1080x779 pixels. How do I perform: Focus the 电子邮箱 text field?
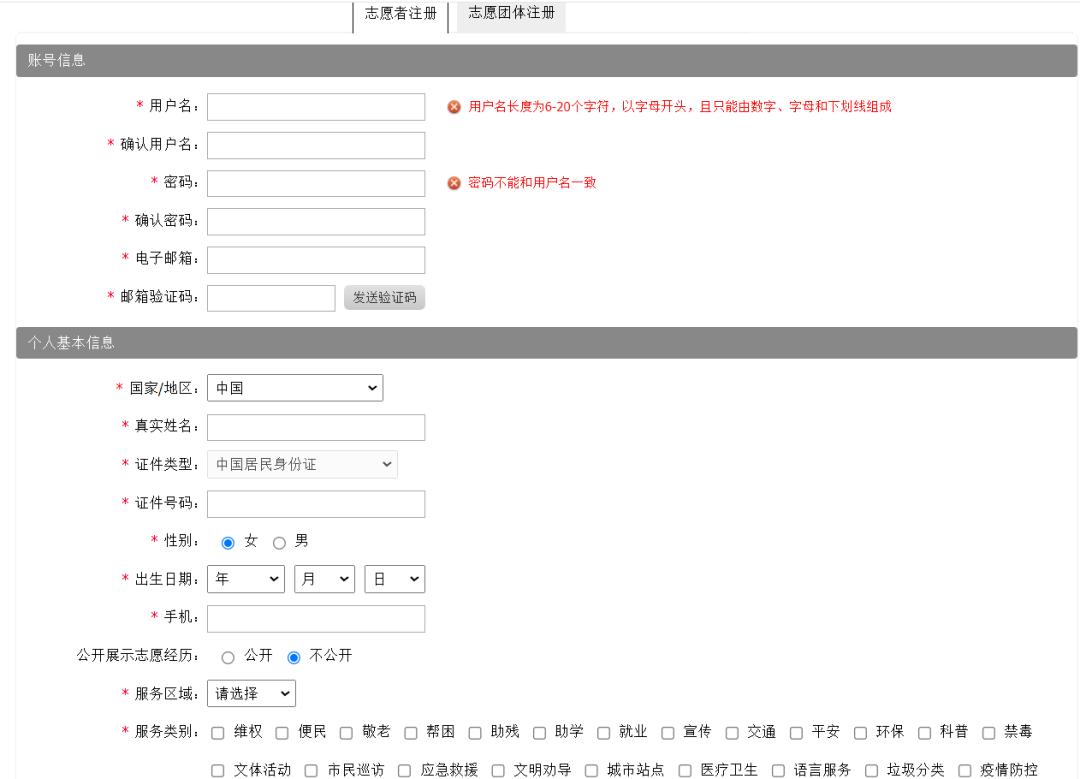pyautogui.click(x=315, y=259)
